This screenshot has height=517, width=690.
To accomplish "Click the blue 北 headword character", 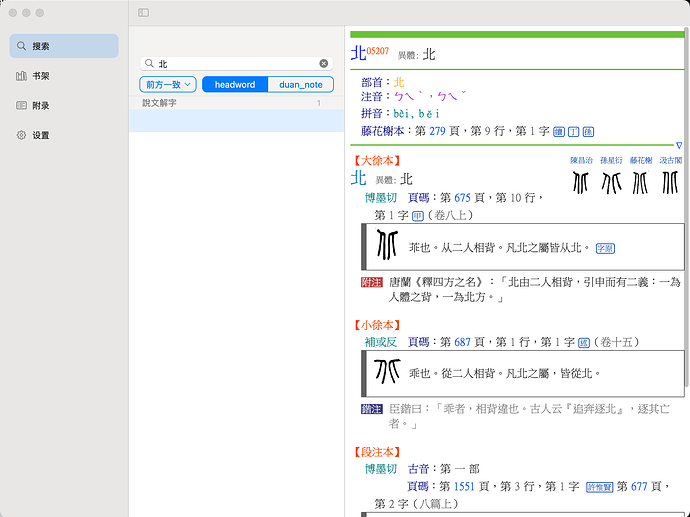I will (x=358, y=53).
